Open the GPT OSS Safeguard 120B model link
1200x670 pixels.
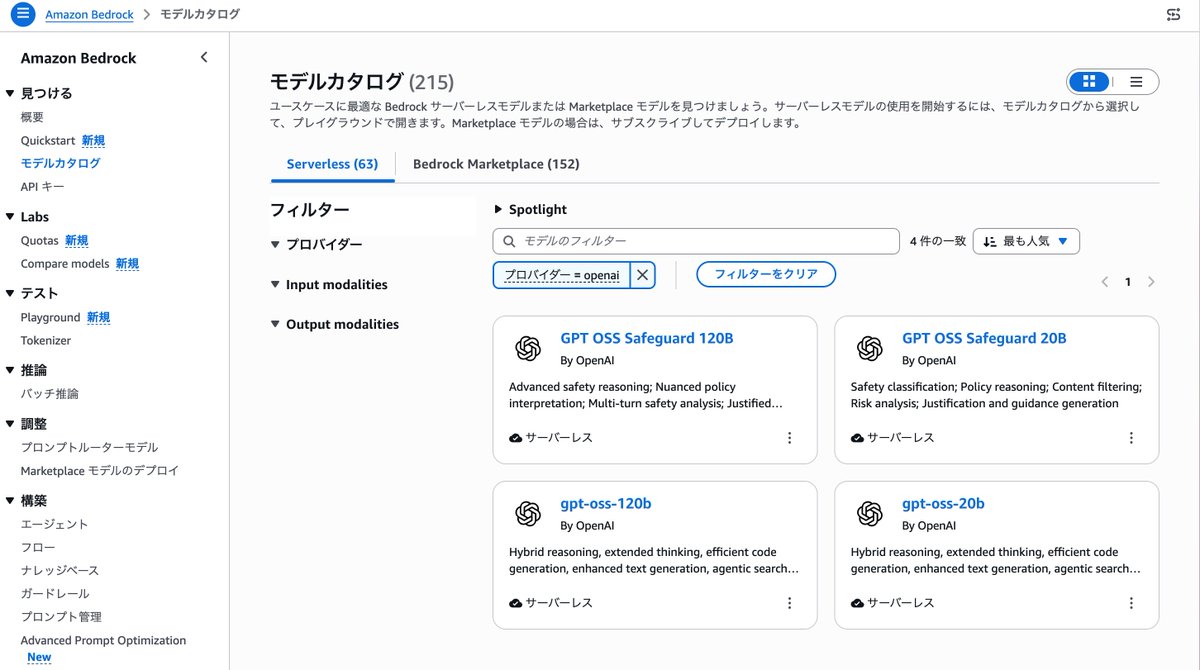pyautogui.click(x=647, y=338)
